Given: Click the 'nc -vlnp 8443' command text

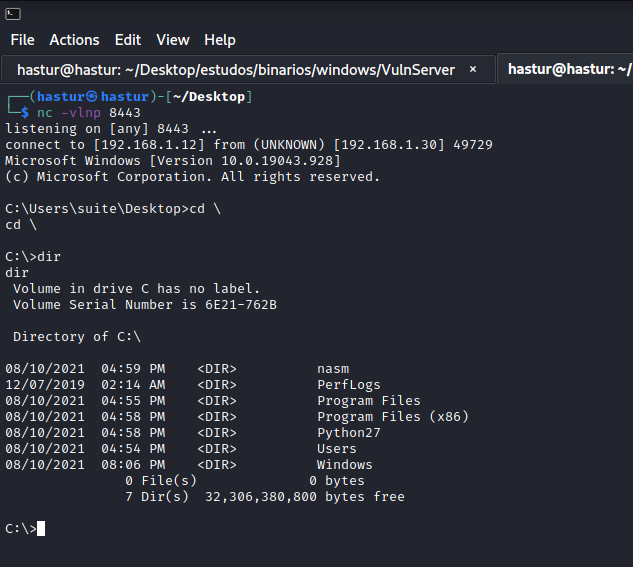Looking at the screenshot, I should [89, 113].
